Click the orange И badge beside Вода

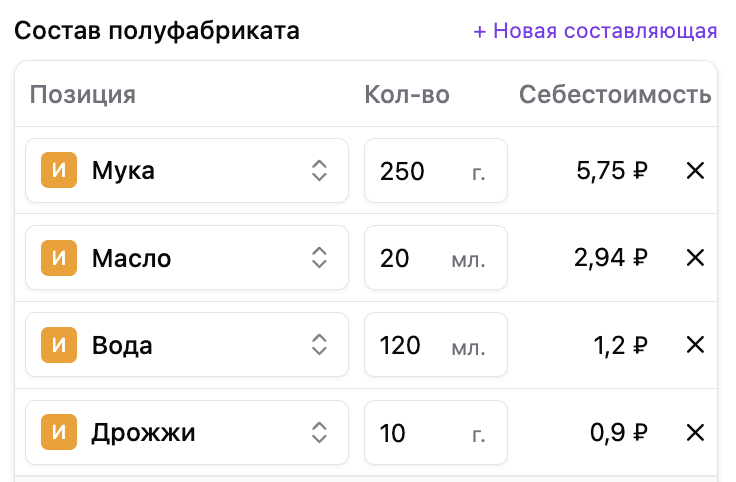(x=59, y=345)
